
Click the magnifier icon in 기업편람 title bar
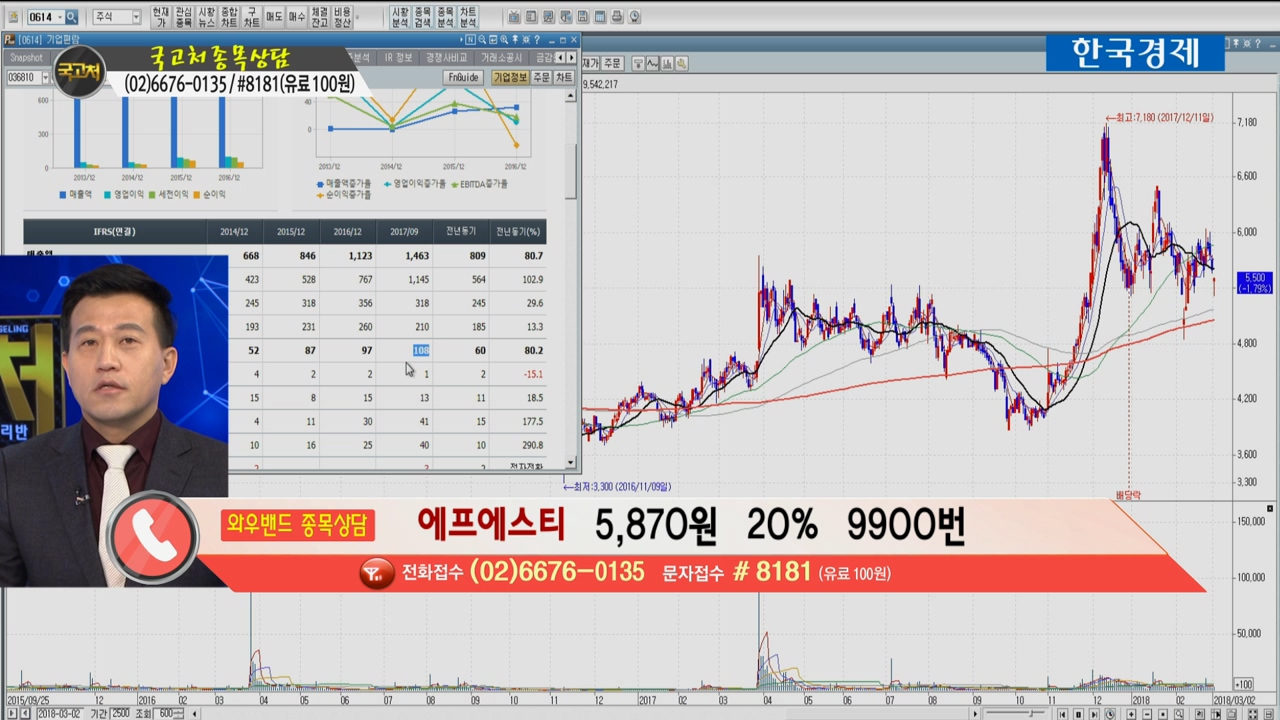click(x=482, y=40)
